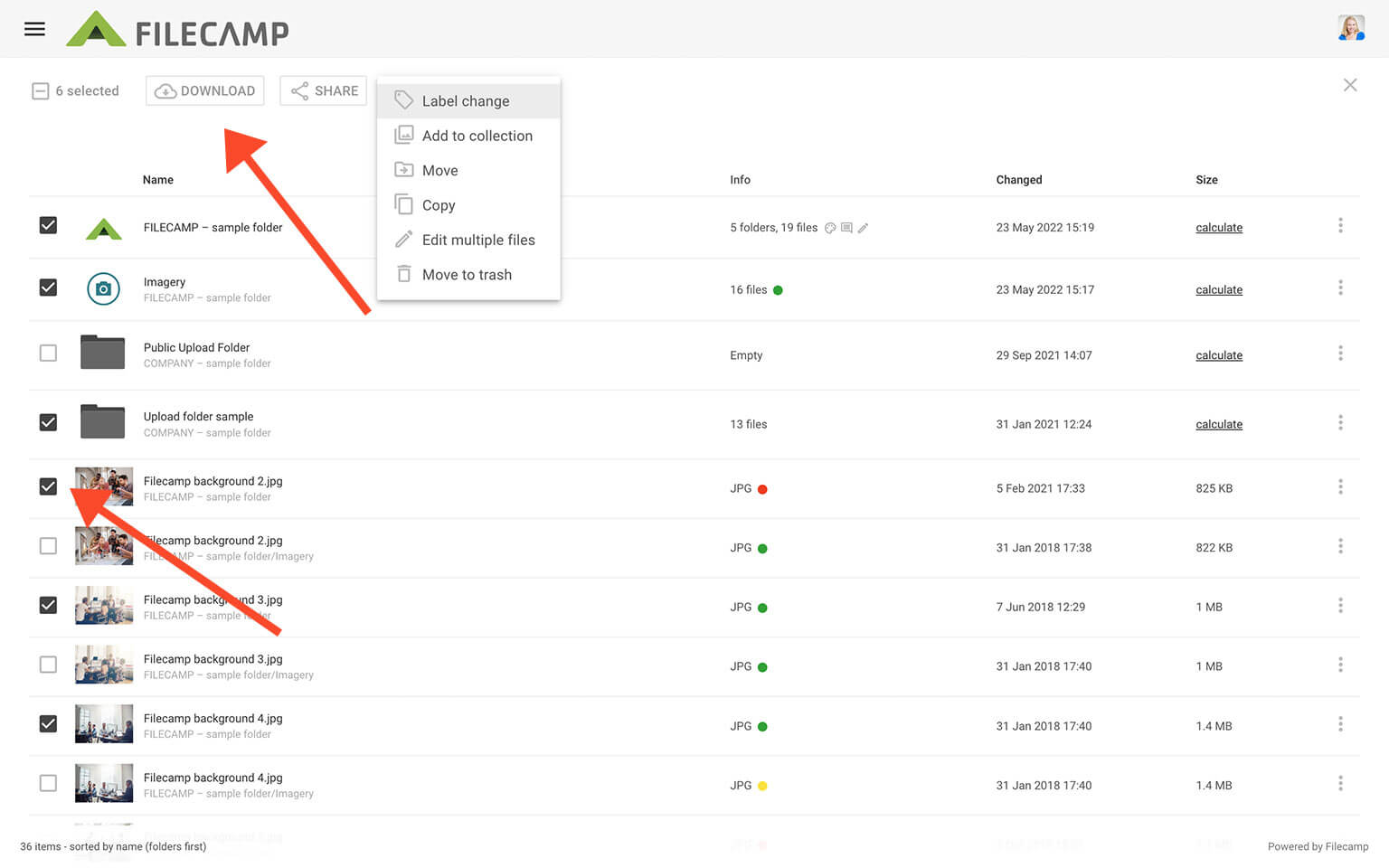
Task: Click the pencil edit icon in FILECAMP row
Action: point(863,228)
